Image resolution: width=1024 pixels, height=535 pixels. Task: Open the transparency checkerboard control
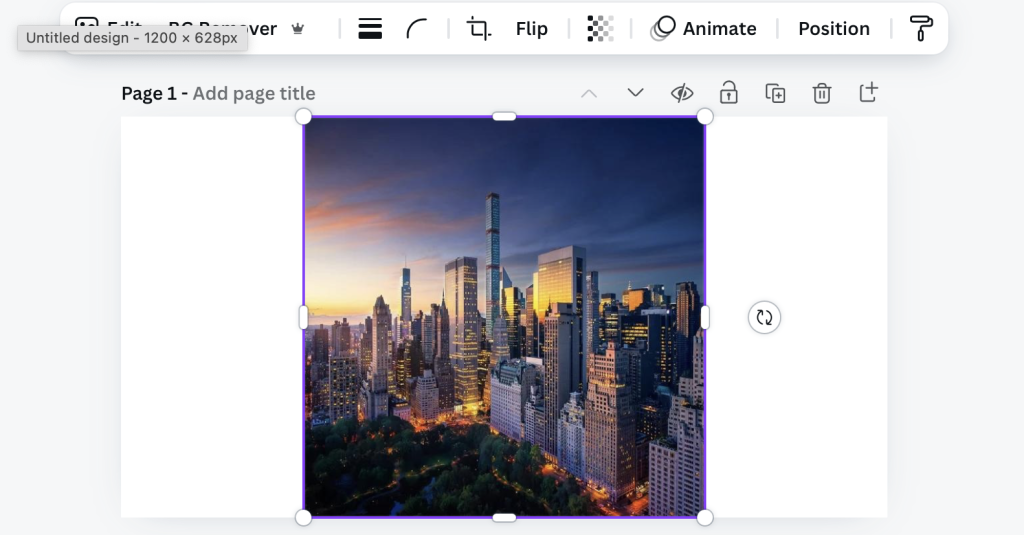point(600,29)
